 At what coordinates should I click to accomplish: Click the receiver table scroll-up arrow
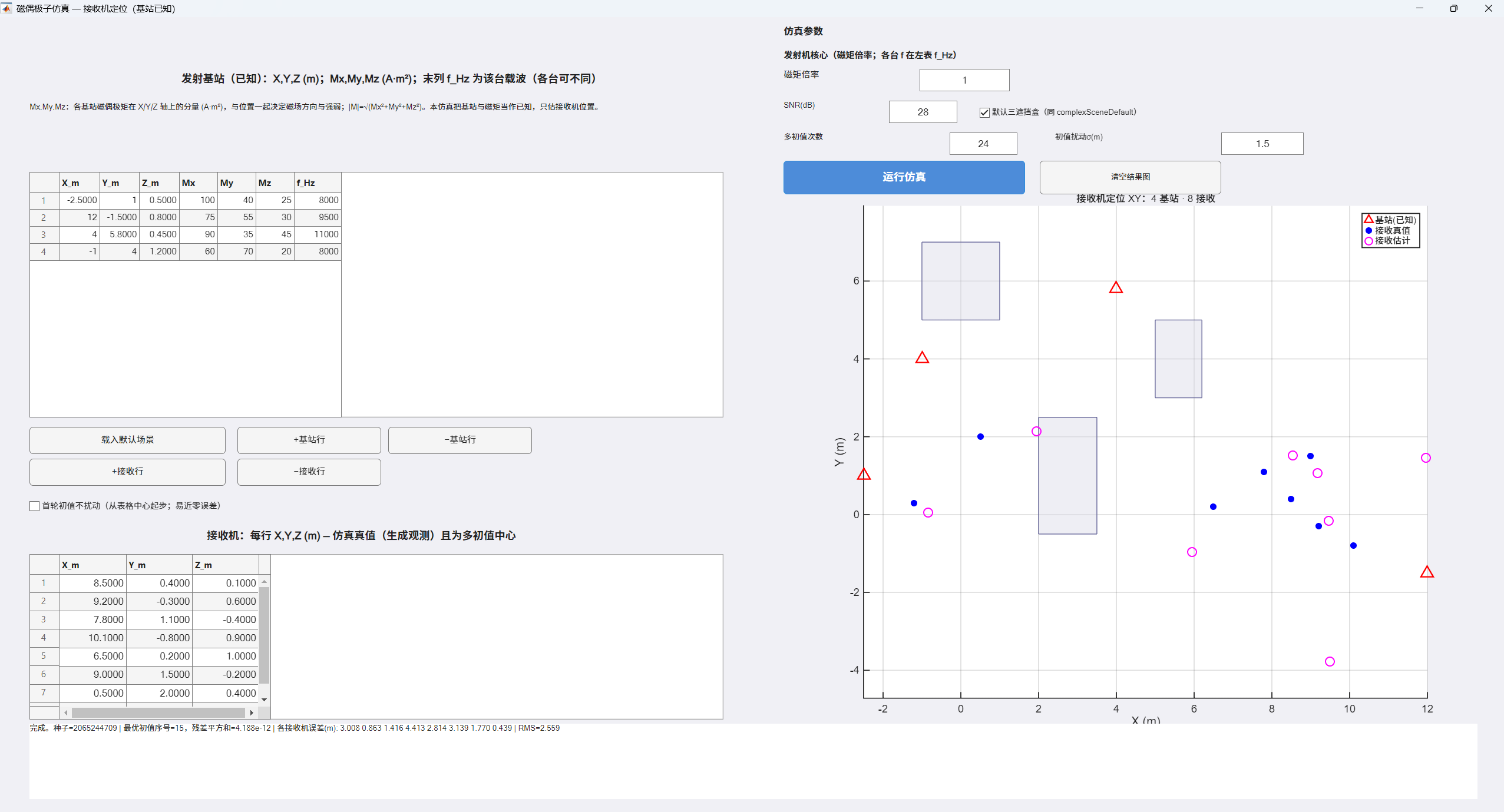(265, 581)
